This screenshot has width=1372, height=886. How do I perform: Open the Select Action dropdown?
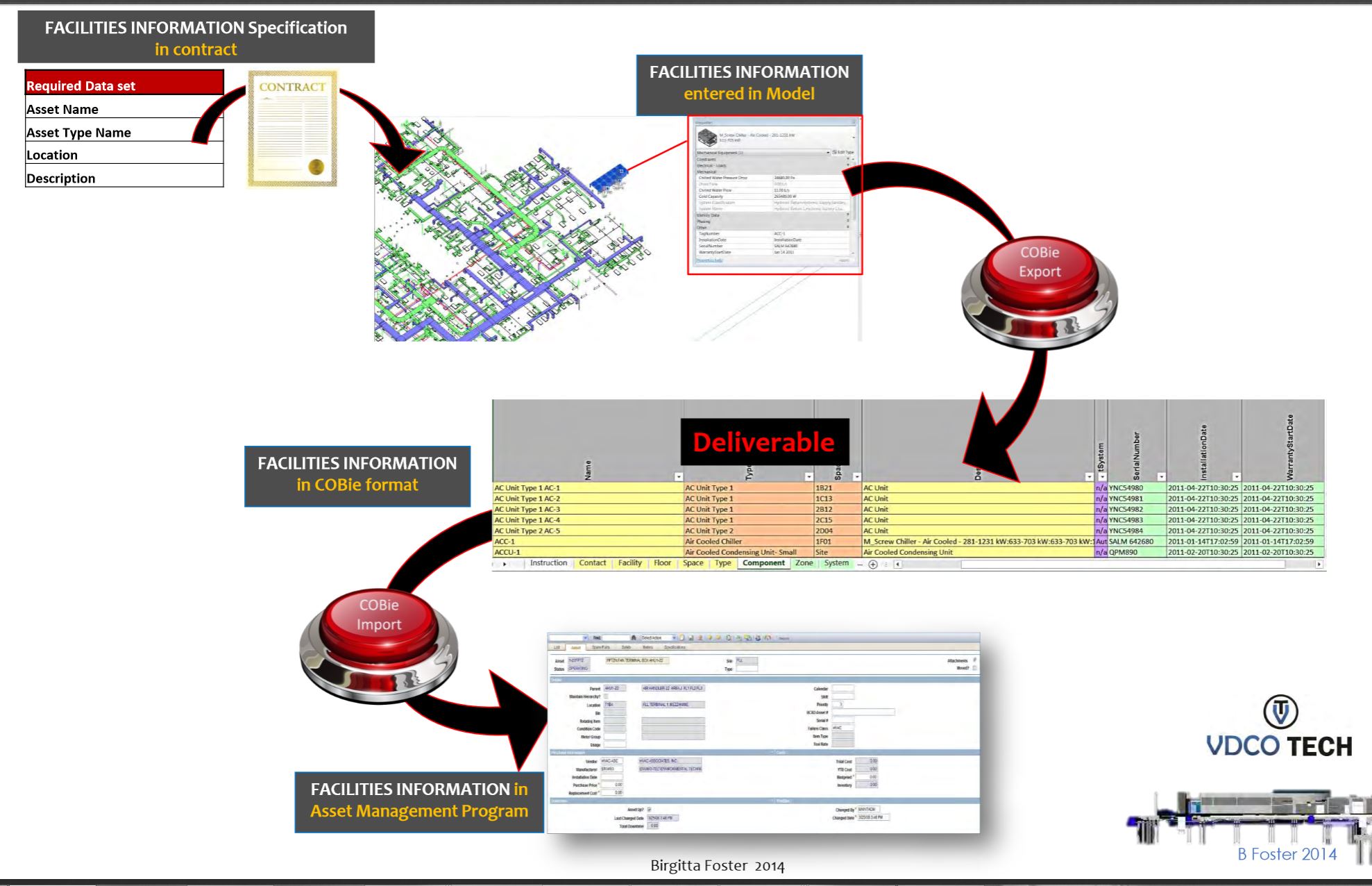673,638
